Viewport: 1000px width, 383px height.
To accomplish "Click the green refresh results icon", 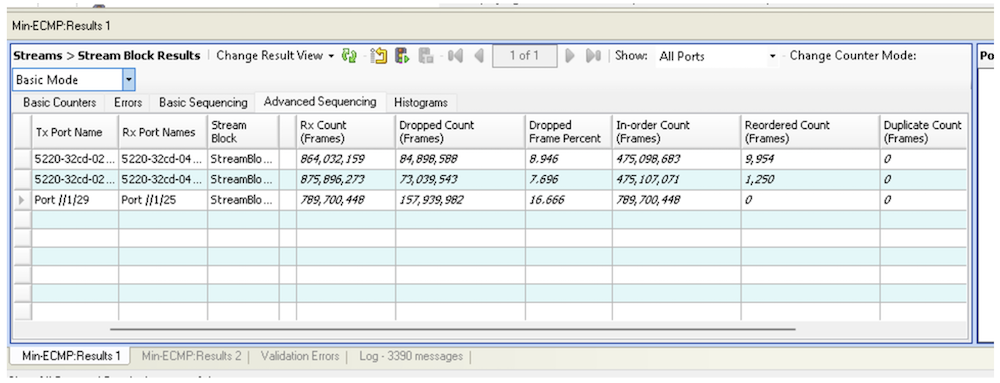I will tap(349, 55).
